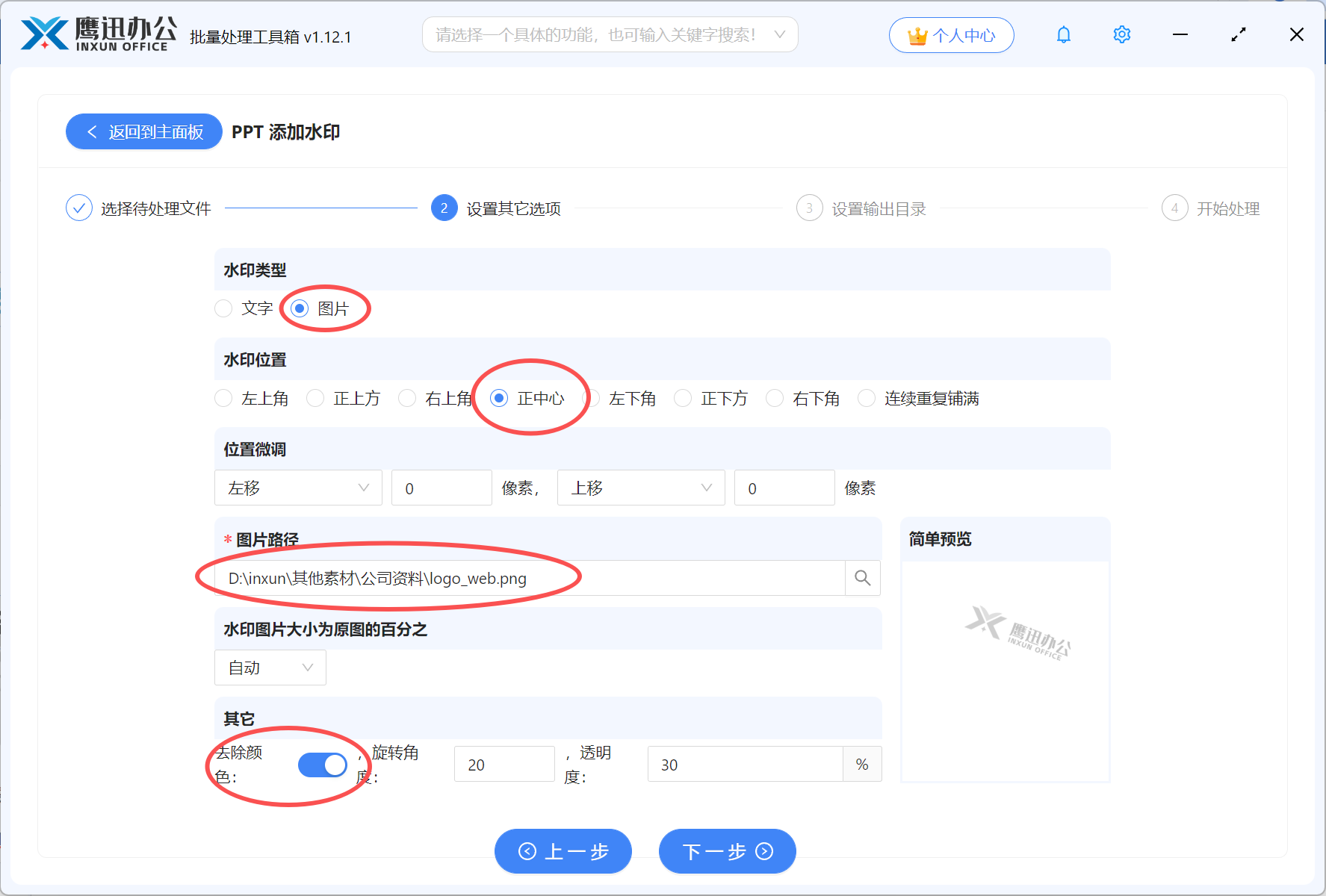Expand the function search combo box

780,34
